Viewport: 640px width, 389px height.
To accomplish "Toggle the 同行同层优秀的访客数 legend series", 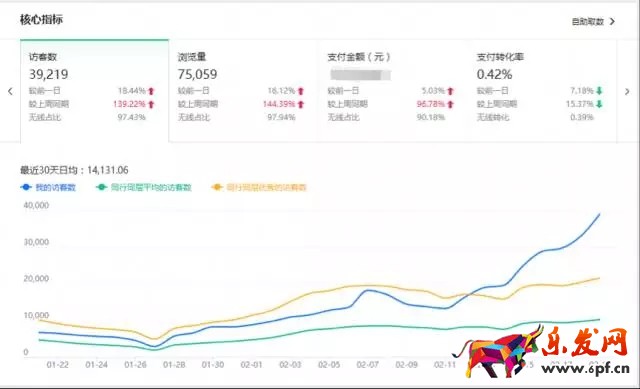I will click(259, 187).
